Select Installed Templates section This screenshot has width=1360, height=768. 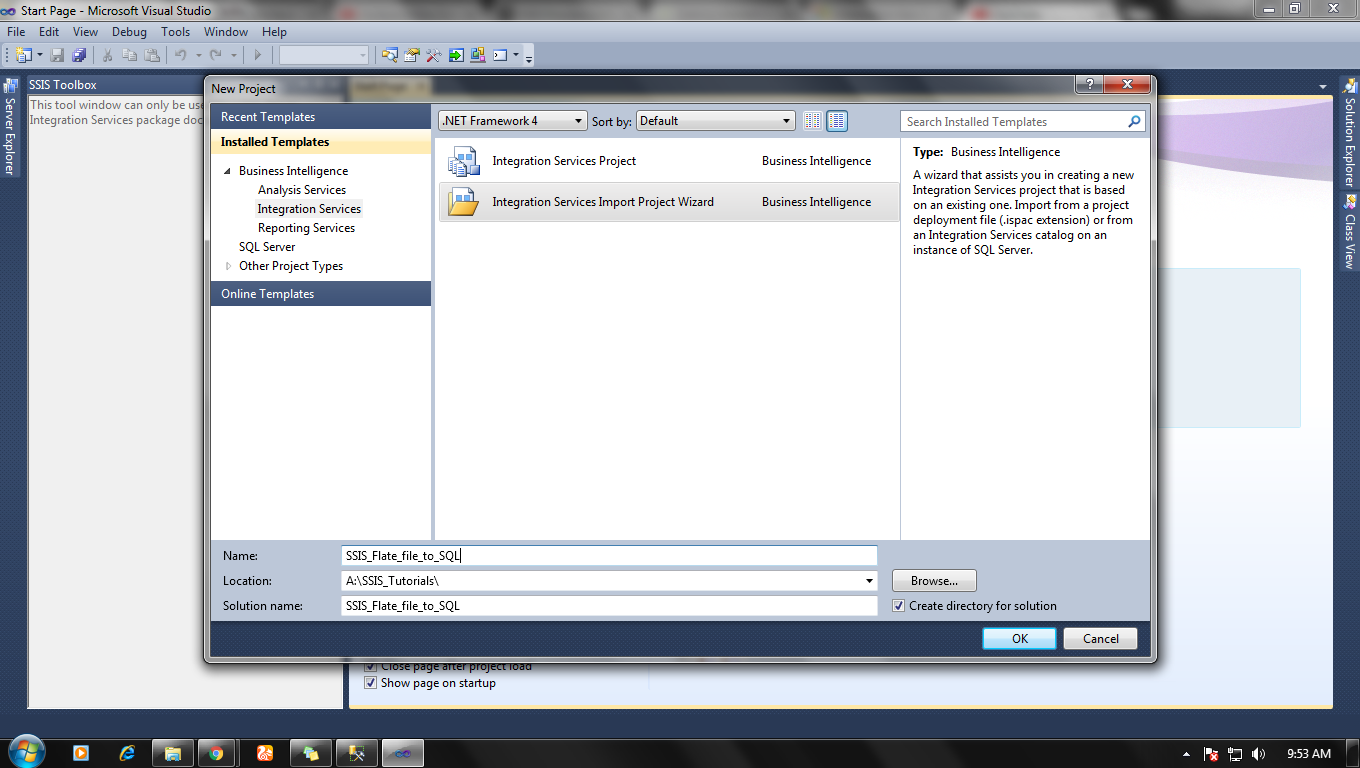point(321,142)
